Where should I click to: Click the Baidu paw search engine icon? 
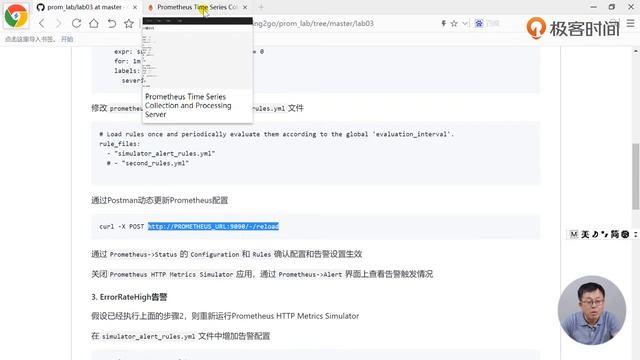479,24
